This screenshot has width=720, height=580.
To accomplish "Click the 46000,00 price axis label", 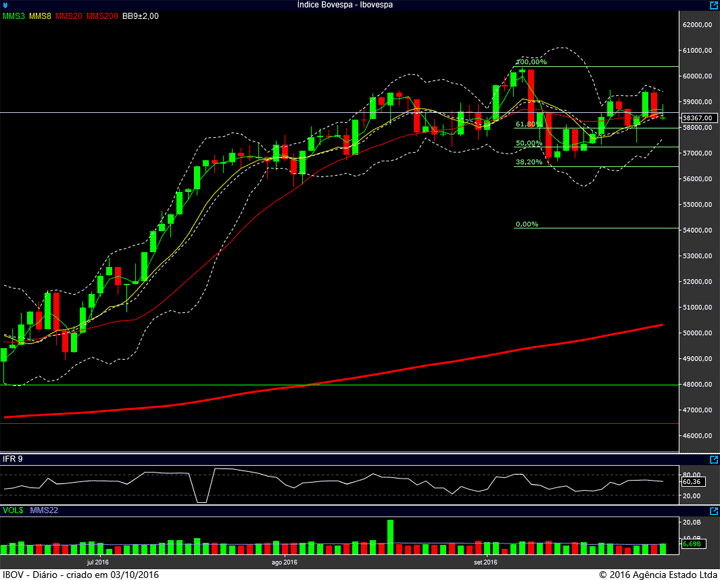I will tap(698, 436).
